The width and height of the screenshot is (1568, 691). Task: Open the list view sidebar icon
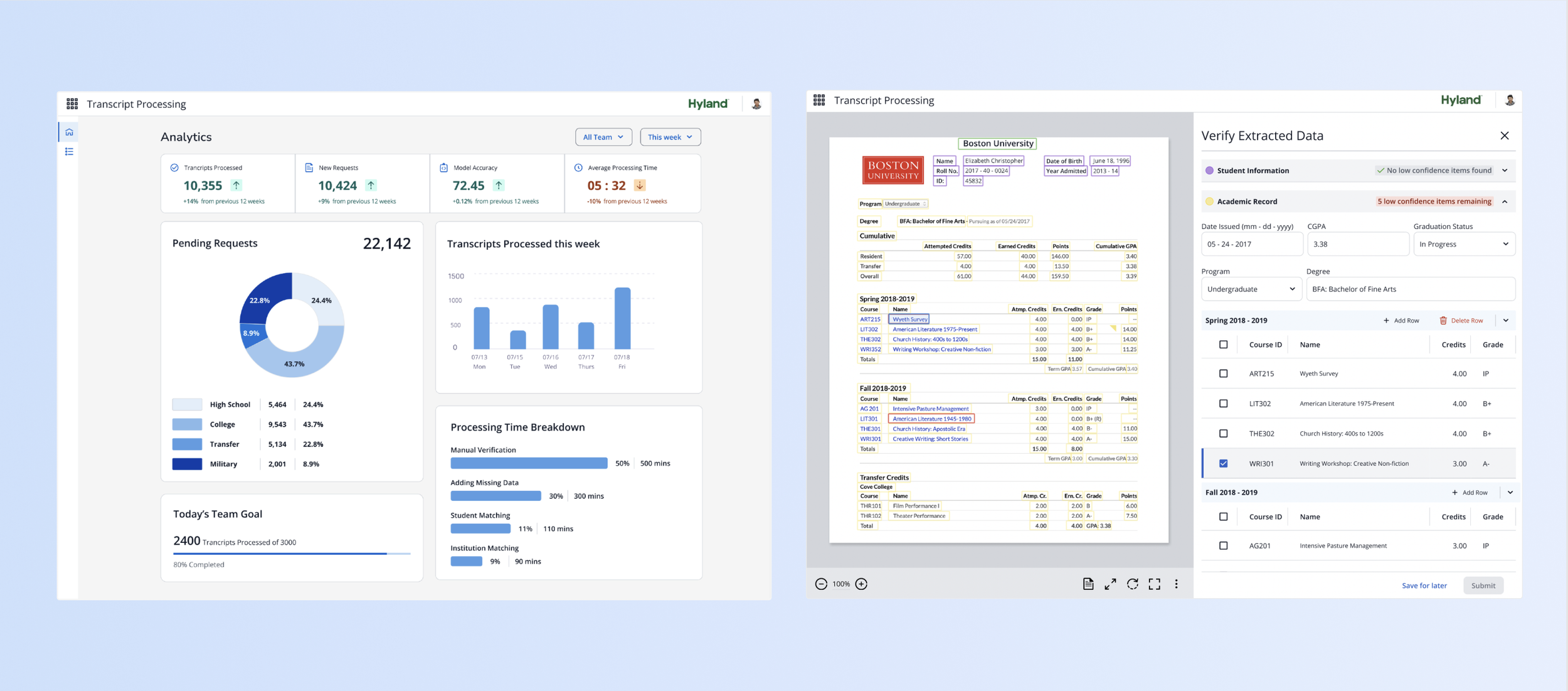tap(69, 152)
